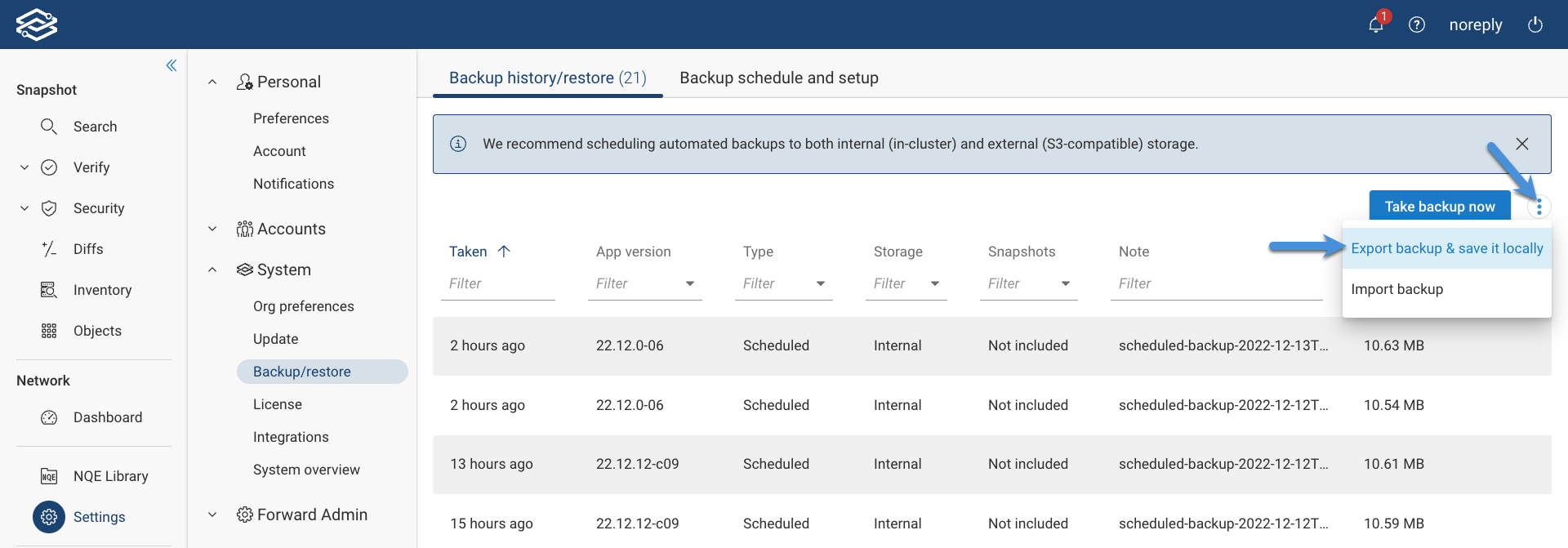
Task: Switch to Backup history/restore tab
Action: coord(548,78)
